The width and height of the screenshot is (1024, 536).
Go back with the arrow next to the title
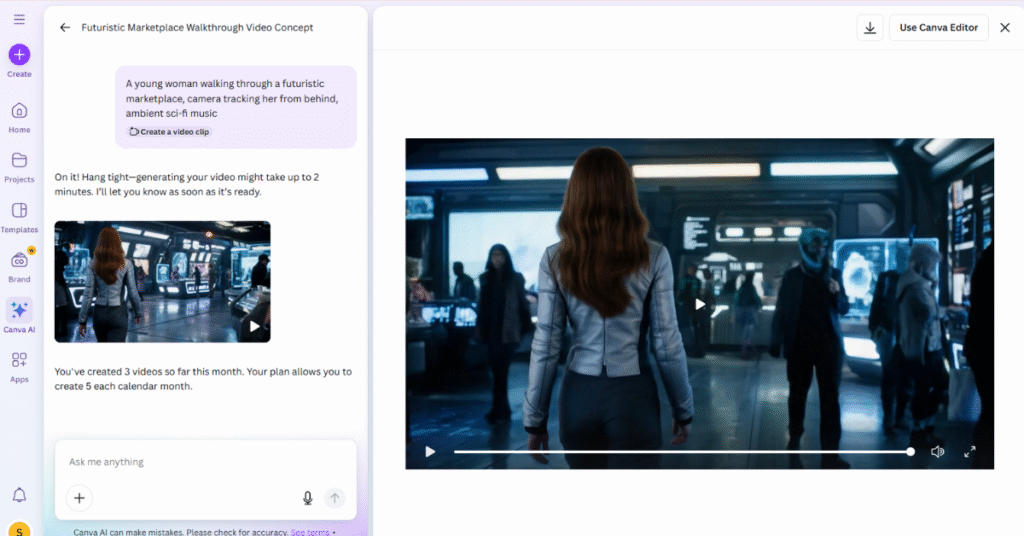click(x=65, y=27)
